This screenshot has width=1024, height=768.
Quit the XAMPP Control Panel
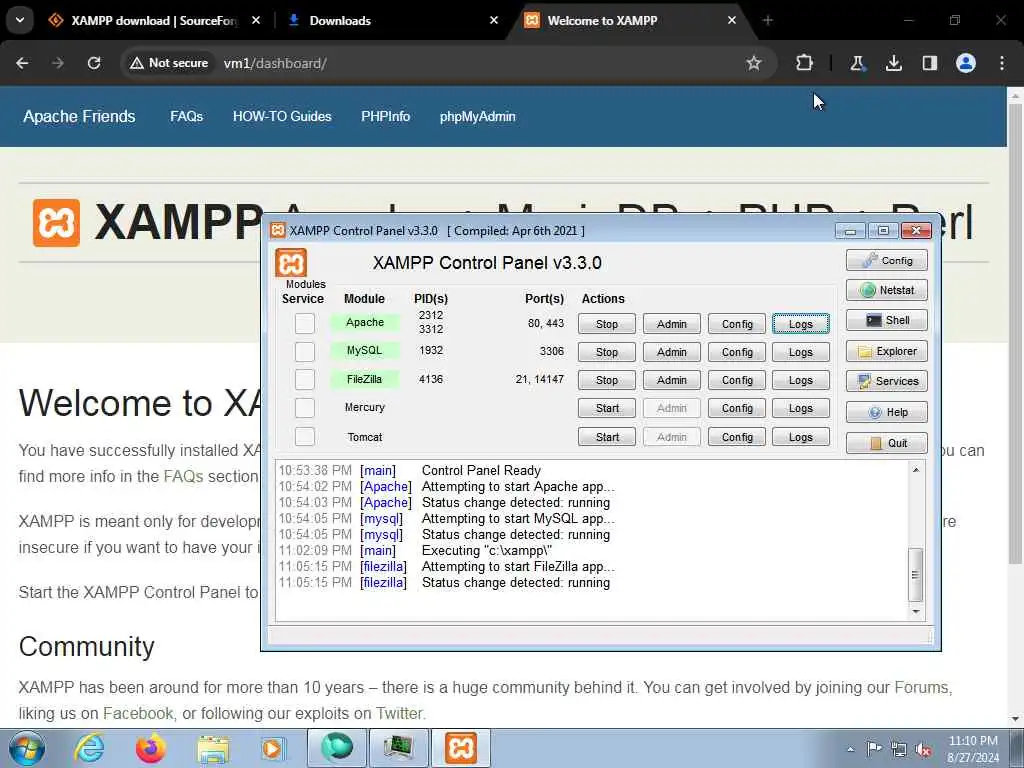pos(886,443)
